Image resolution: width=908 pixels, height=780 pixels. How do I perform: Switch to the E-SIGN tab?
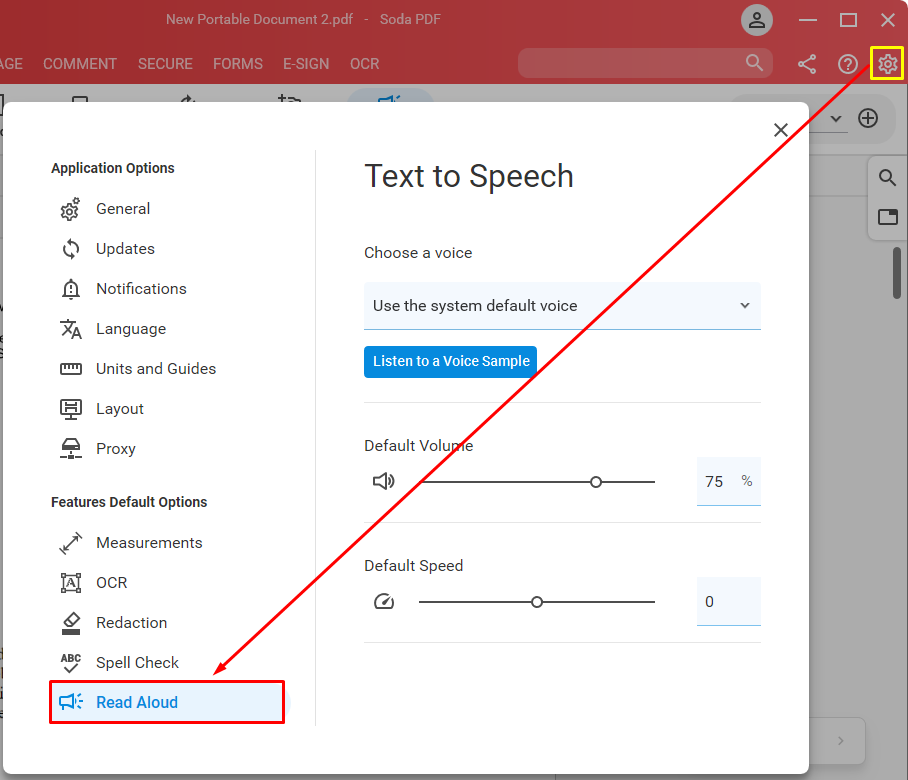[306, 64]
